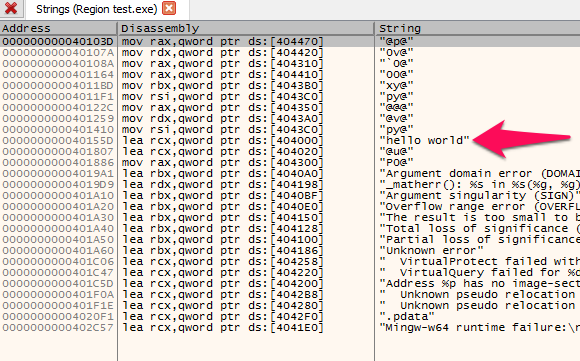Click the "@u@" string
The width and height of the screenshot is (580, 361).
(397, 152)
